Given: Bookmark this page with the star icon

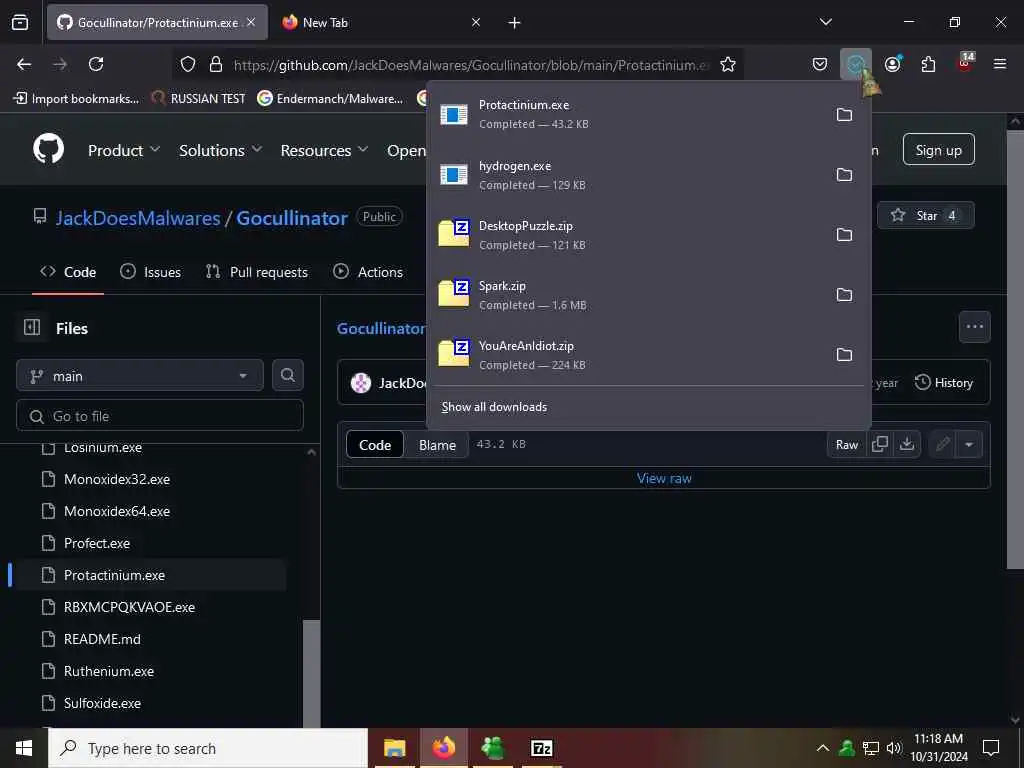Looking at the screenshot, I should [728, 64].
